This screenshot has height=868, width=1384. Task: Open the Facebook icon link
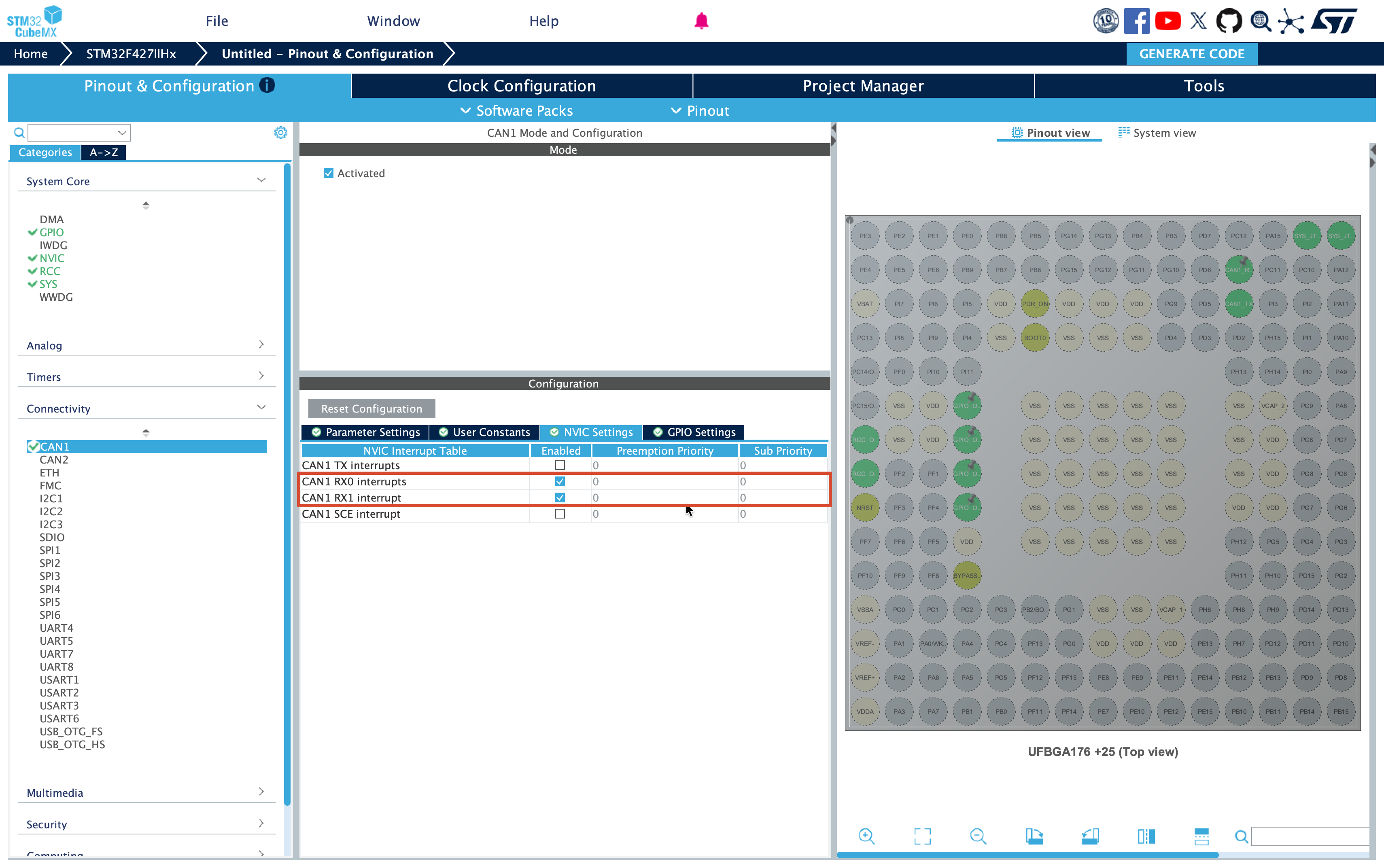(x=1136, y=21)
